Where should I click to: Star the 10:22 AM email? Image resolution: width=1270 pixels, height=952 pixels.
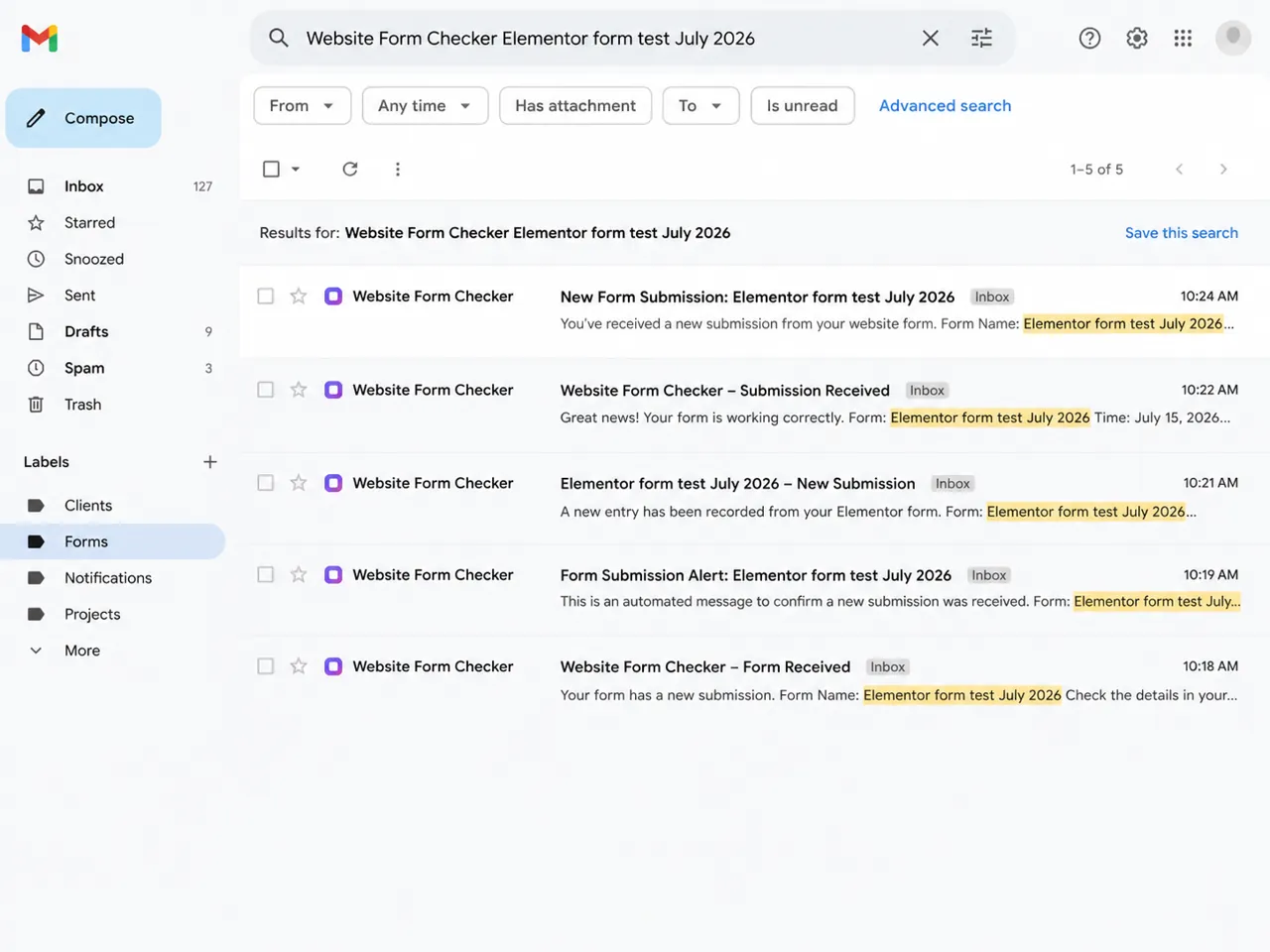pos(299,390)
